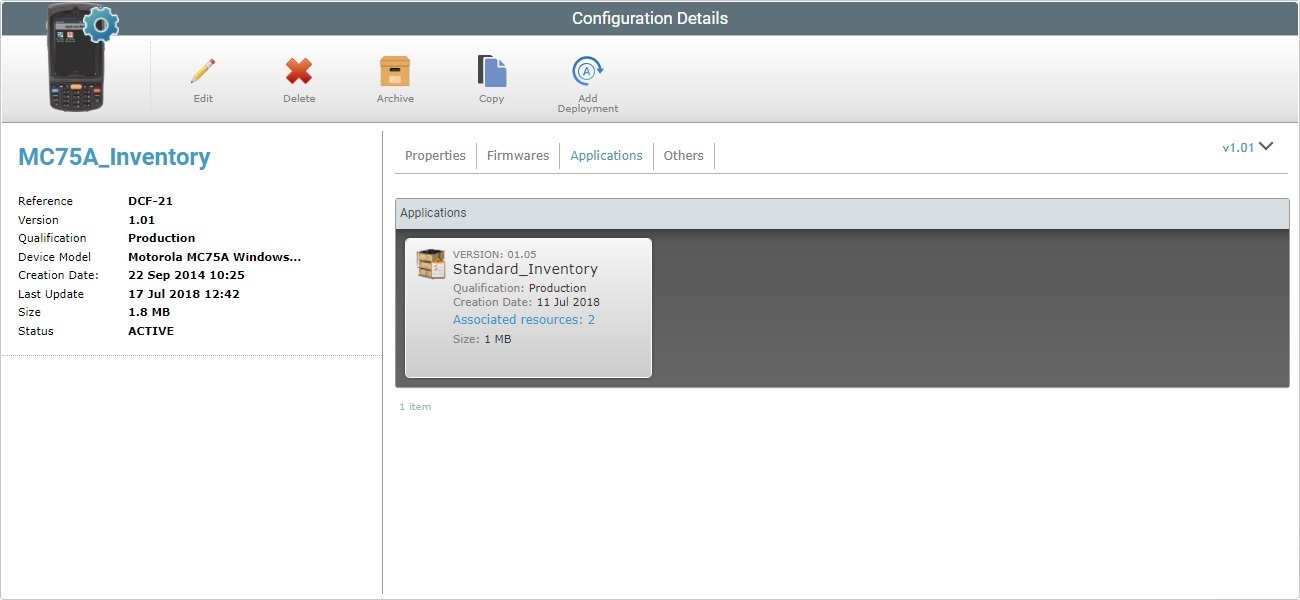Copy the configuration with the Copy icon

[491, 73]
